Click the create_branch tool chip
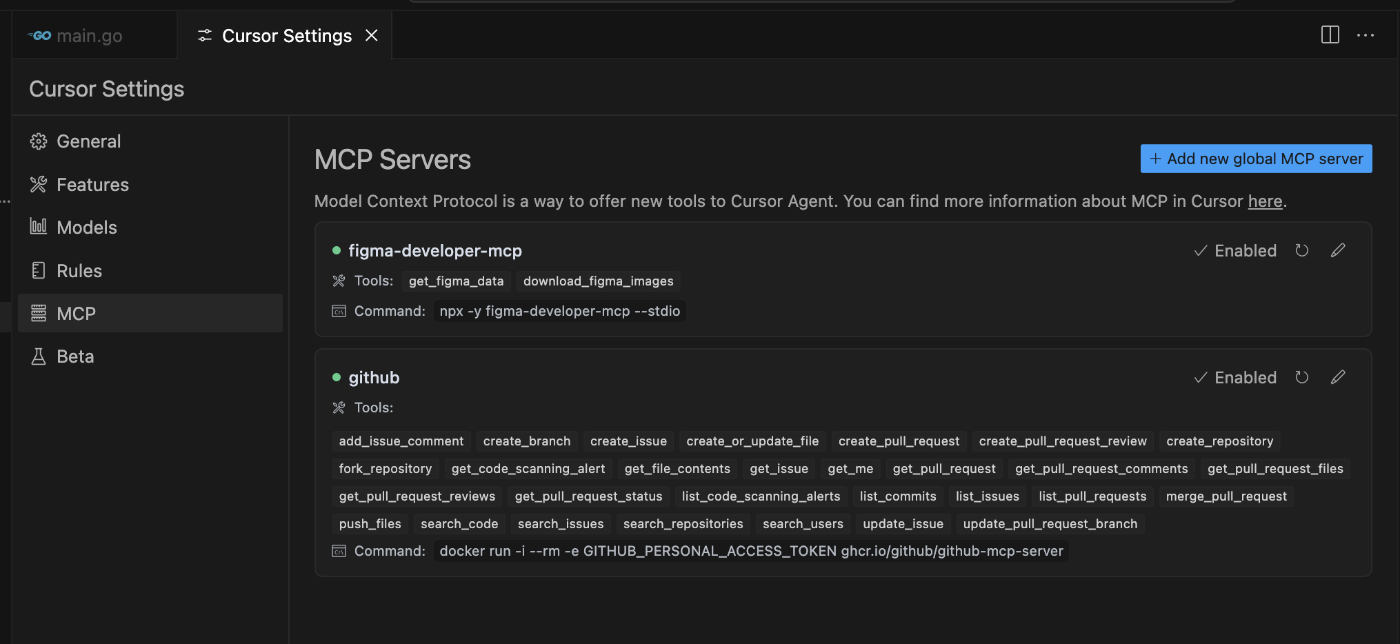 [527, 441]
